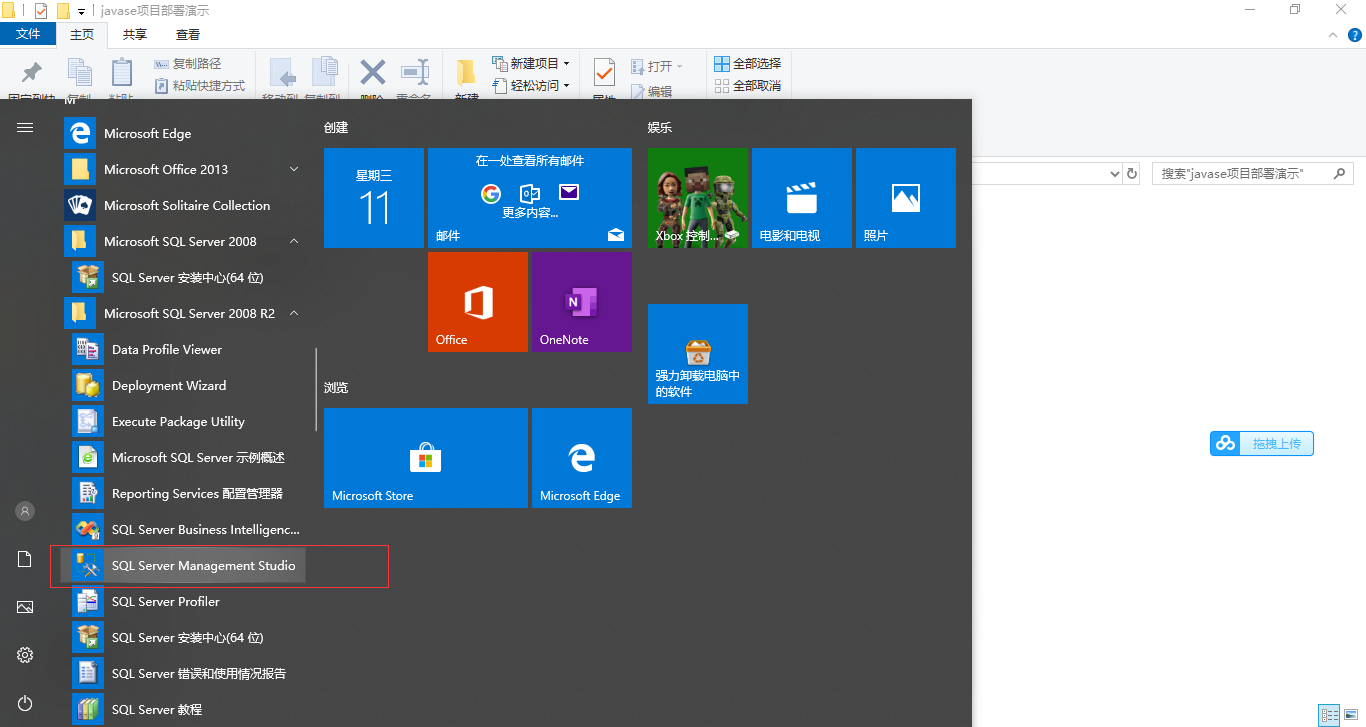
Task: Open SQL Server Management Studio from app list
Action: click(x=184, y=566)
